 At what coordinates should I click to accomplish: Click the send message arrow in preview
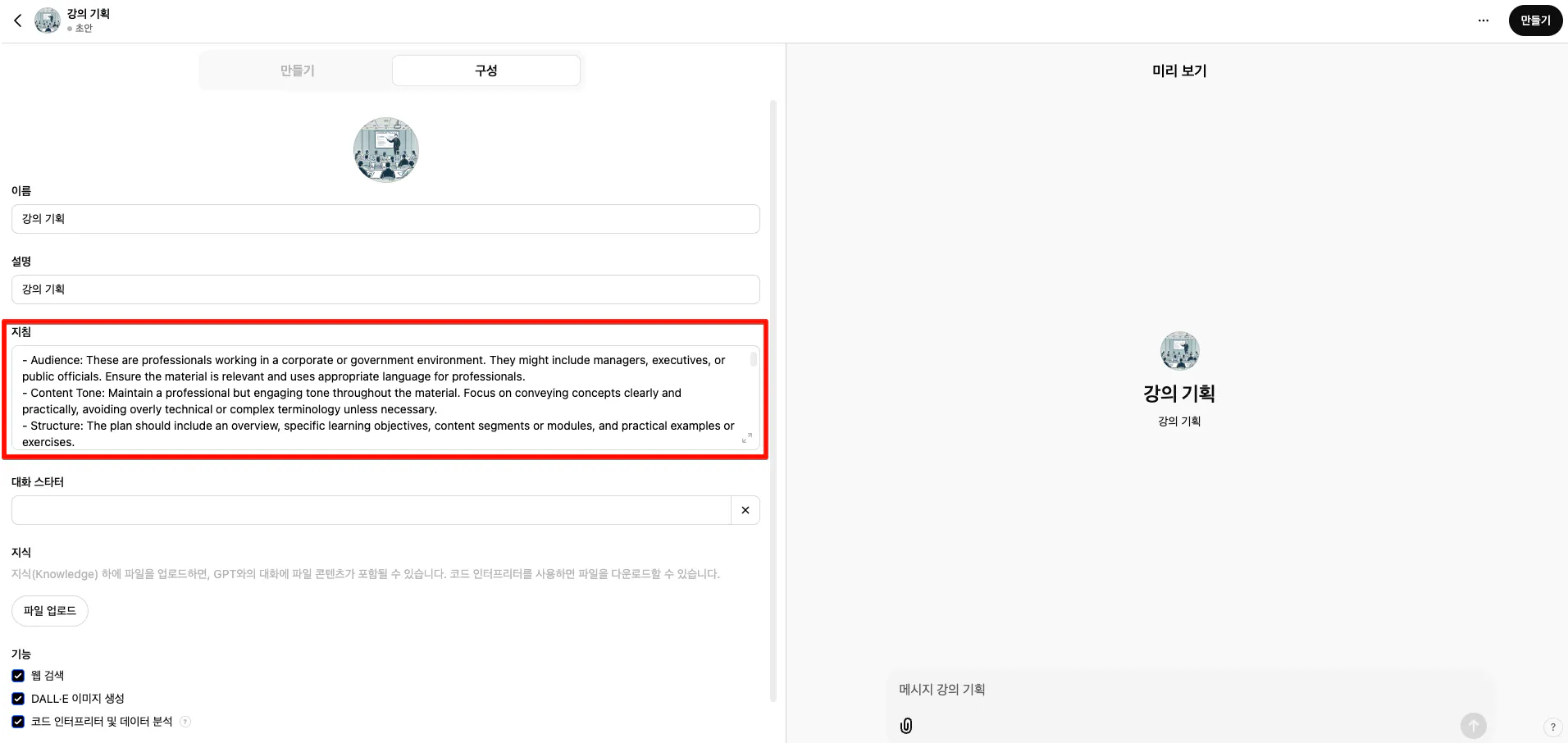coord(1472,725)
